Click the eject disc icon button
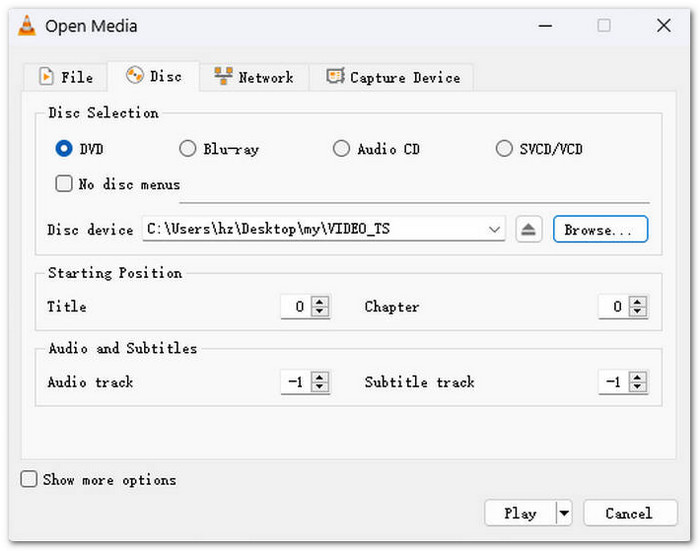Screen dimensions: 700x551 [529, 230]
